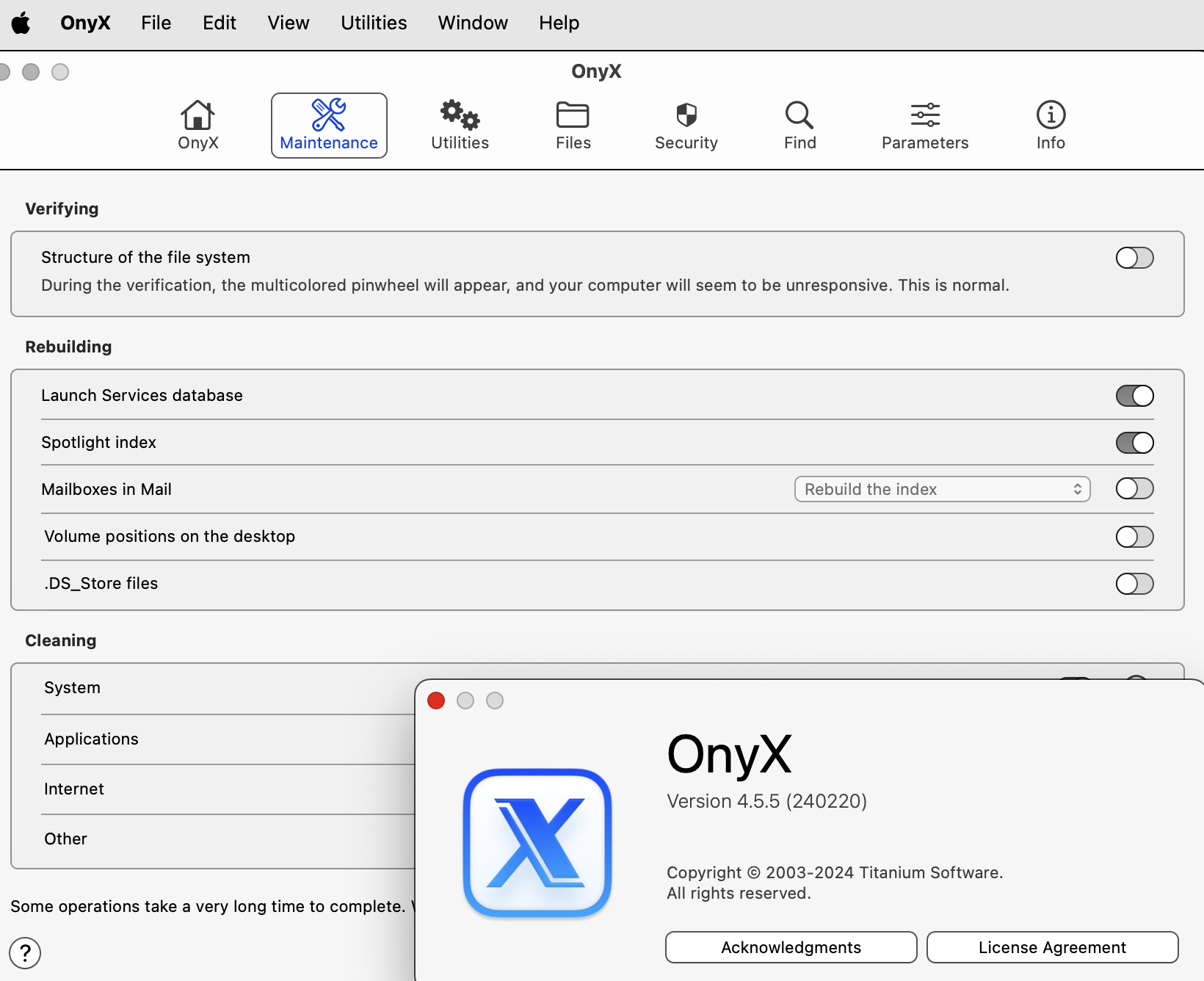Click the OnyX window title text
Image resolution: width=1204 pixels, height=981 pixels.
point(596,71)
